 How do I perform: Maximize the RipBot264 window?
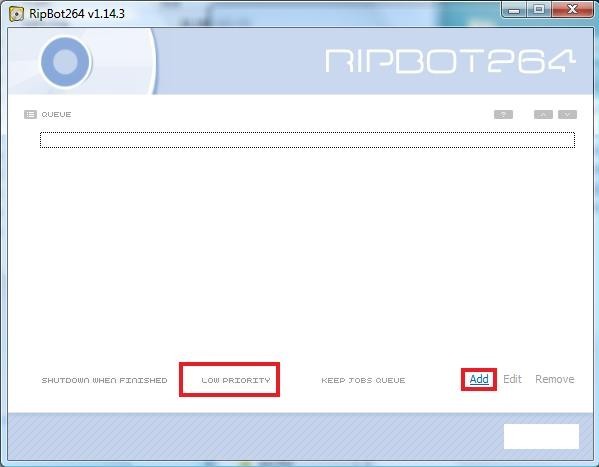(539, 10)
